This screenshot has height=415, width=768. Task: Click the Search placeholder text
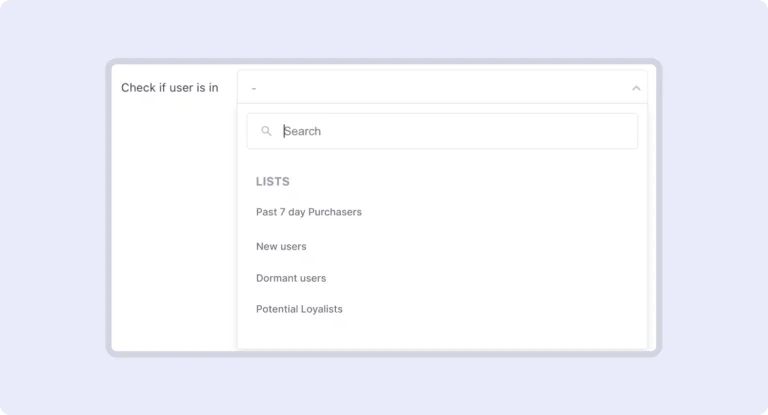coord(302,131)
